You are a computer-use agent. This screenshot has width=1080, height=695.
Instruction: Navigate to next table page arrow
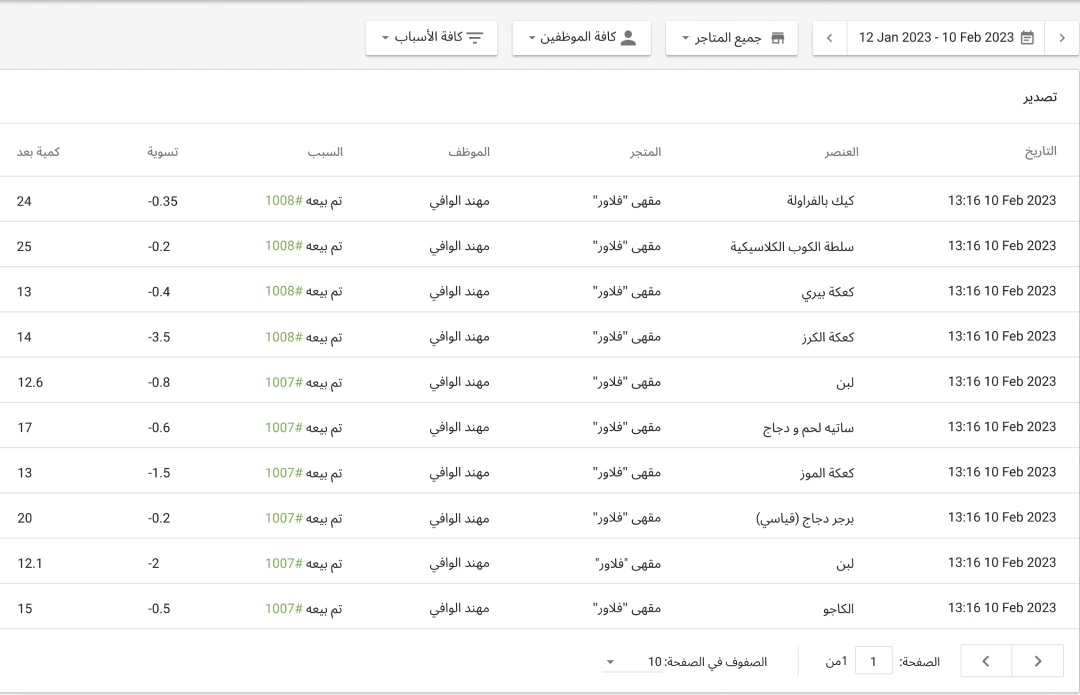1038,661
